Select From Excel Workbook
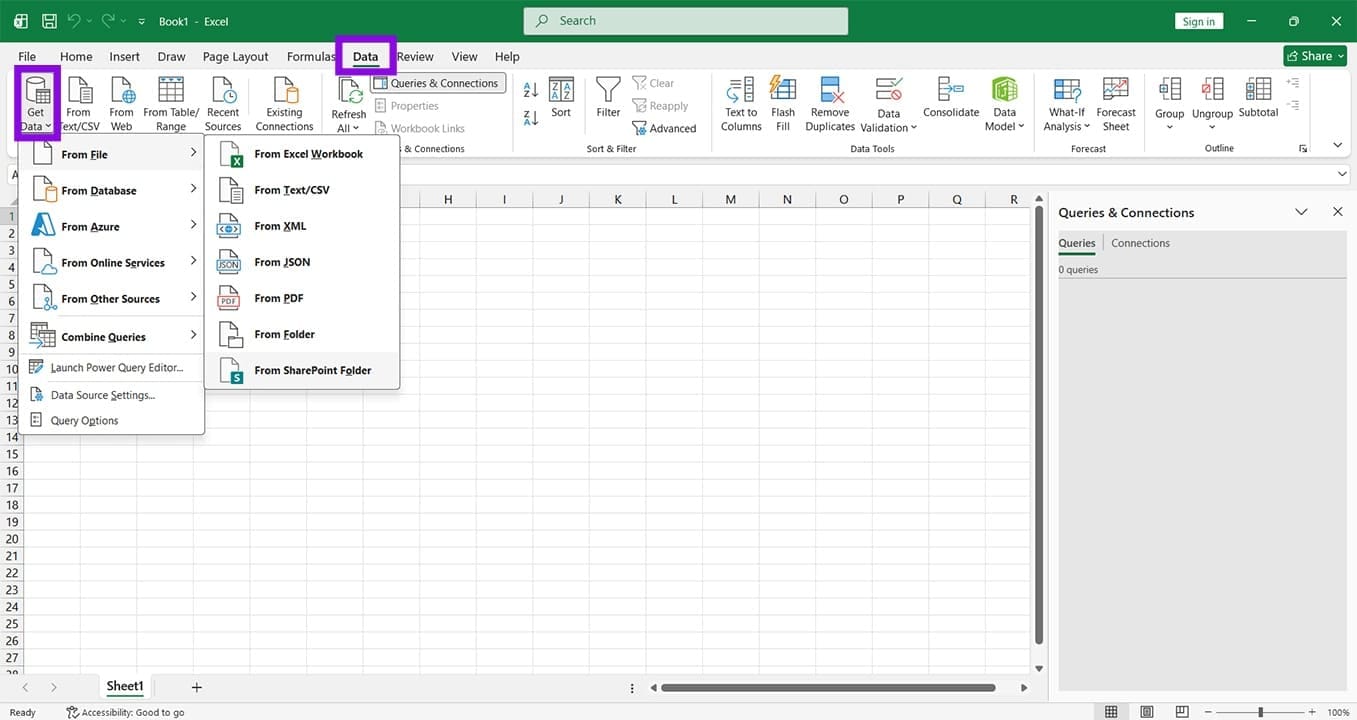 point(302,154)
